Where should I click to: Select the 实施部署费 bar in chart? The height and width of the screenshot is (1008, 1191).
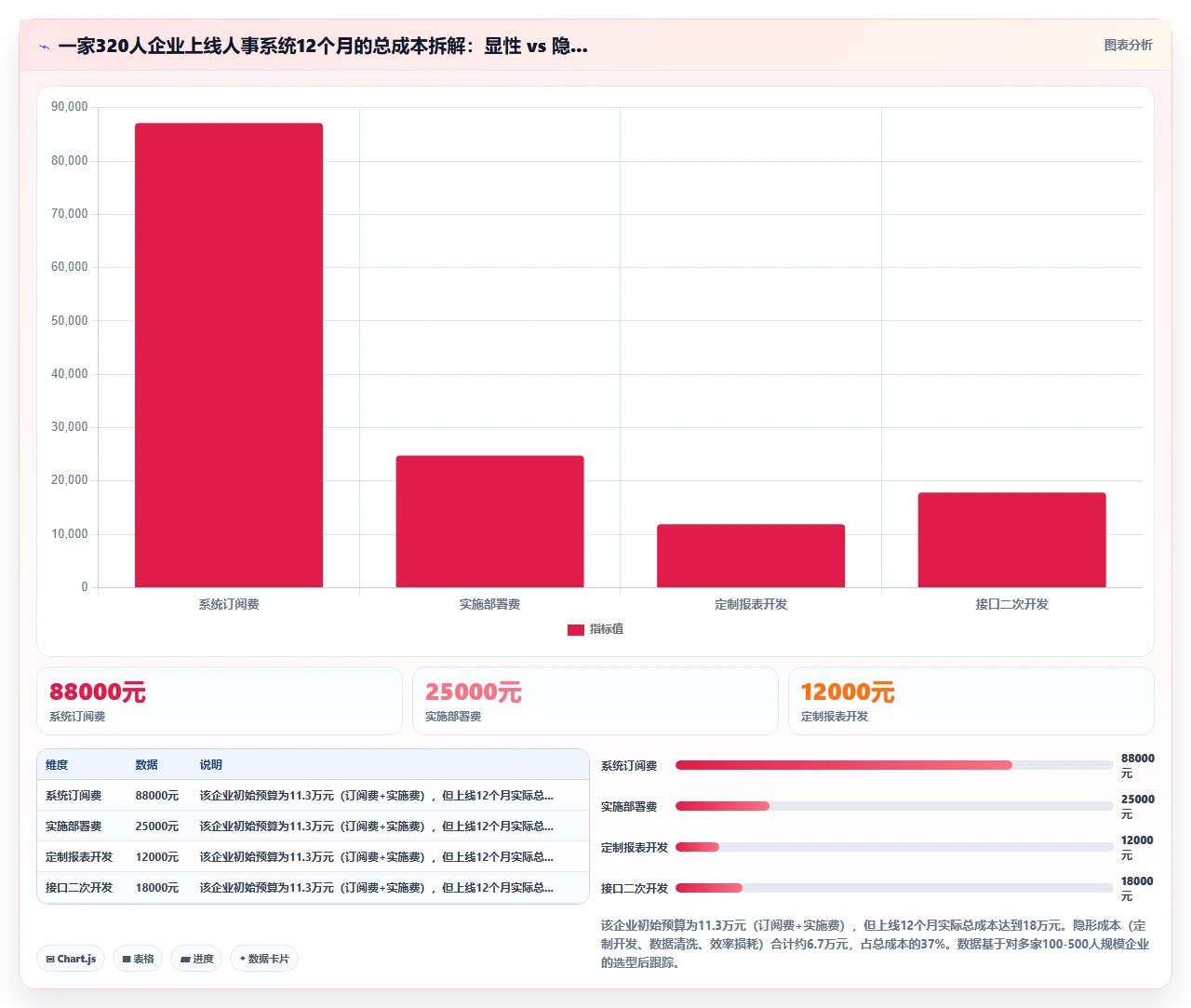click(489, 521)
